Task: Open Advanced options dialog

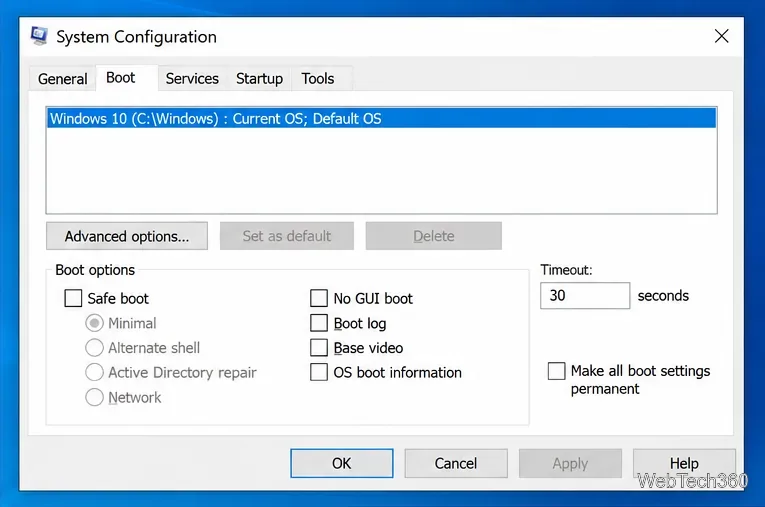Action: point(127,236)
